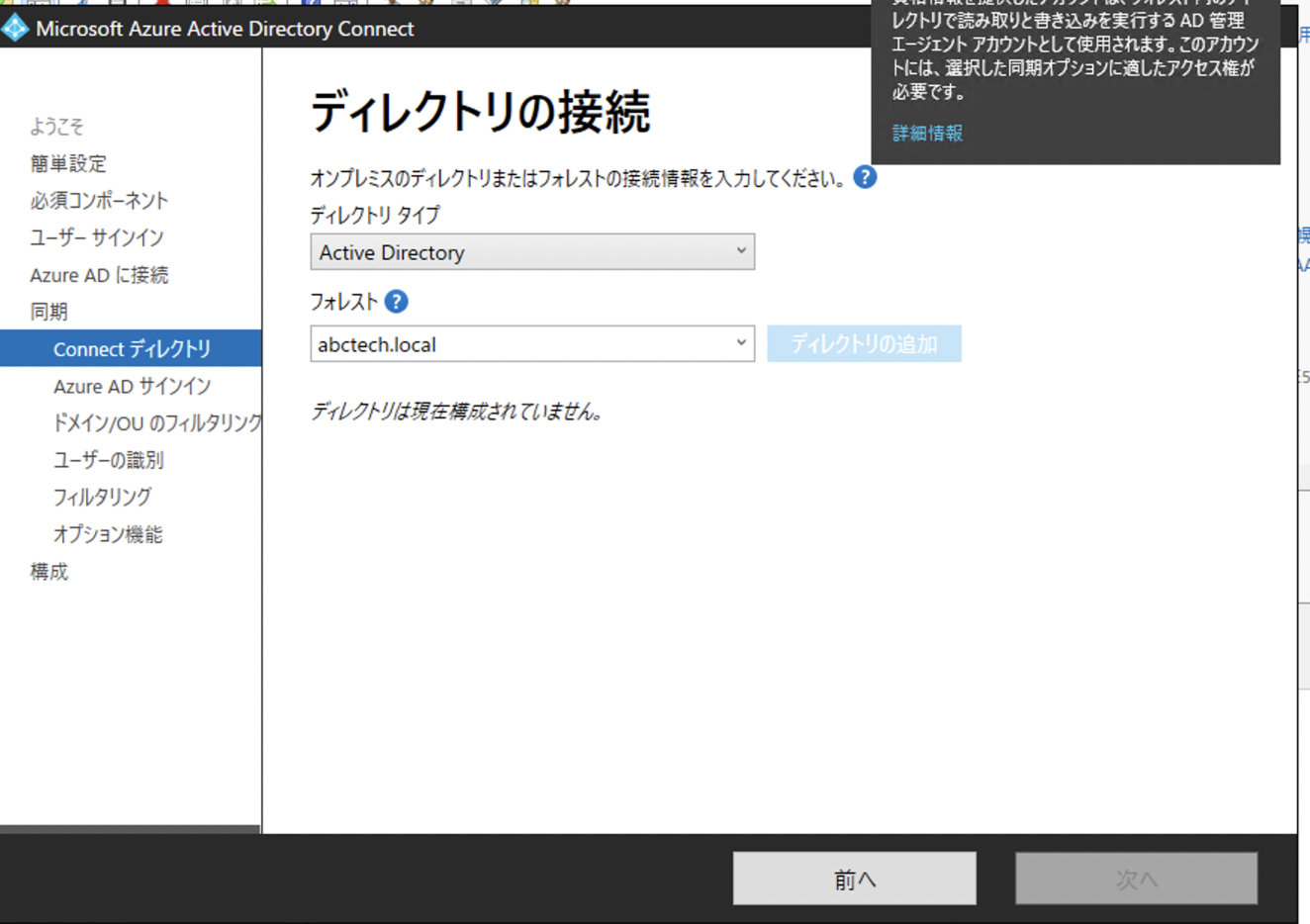Open the 詳細情報 link in the tooltip

[925, 133]
